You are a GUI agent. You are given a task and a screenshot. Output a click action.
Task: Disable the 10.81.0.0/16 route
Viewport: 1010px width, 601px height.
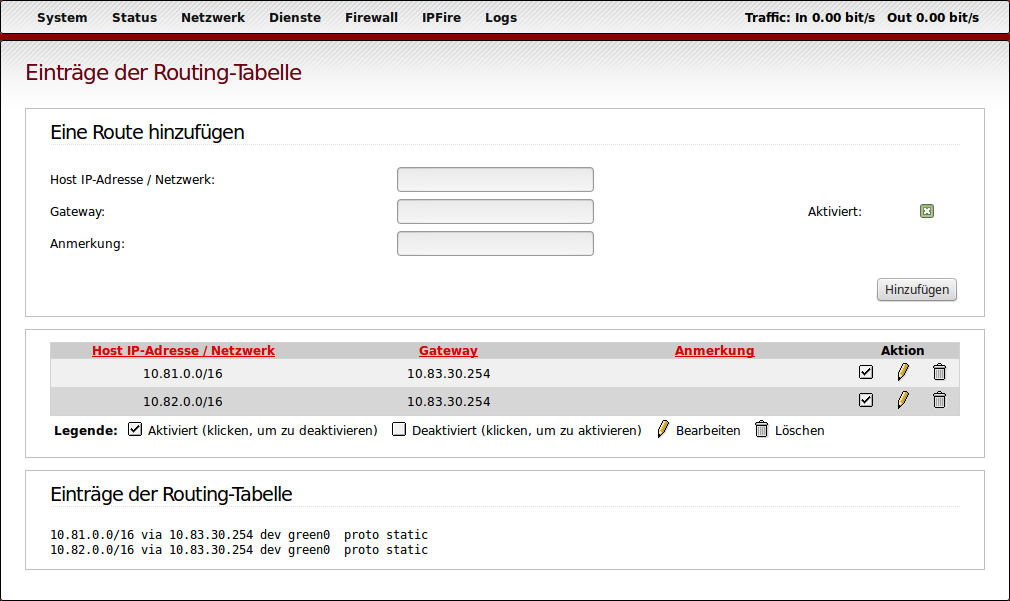tap(866, 371)
